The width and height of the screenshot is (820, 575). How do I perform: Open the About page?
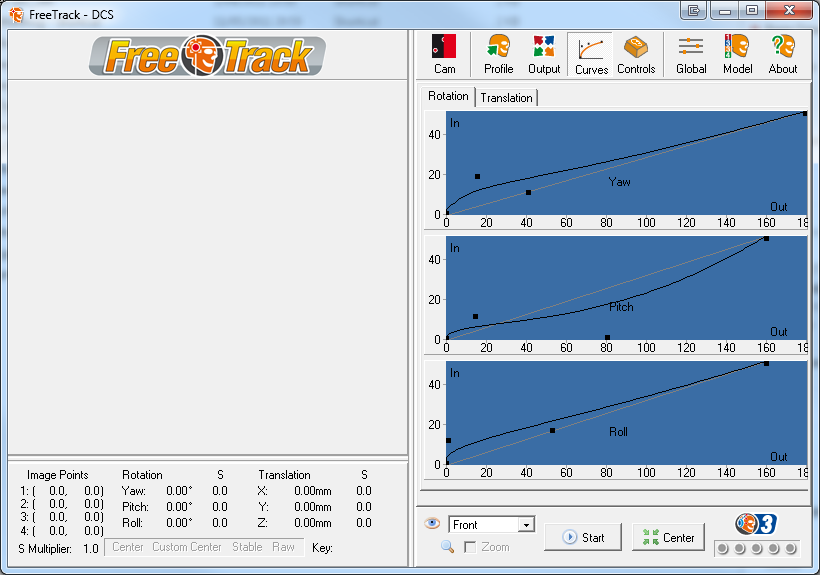click(783, 54)
